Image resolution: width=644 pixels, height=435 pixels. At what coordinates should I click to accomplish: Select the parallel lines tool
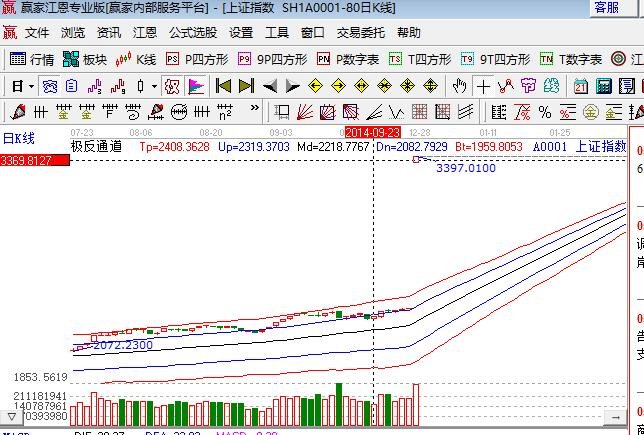(x=466, y=111)
